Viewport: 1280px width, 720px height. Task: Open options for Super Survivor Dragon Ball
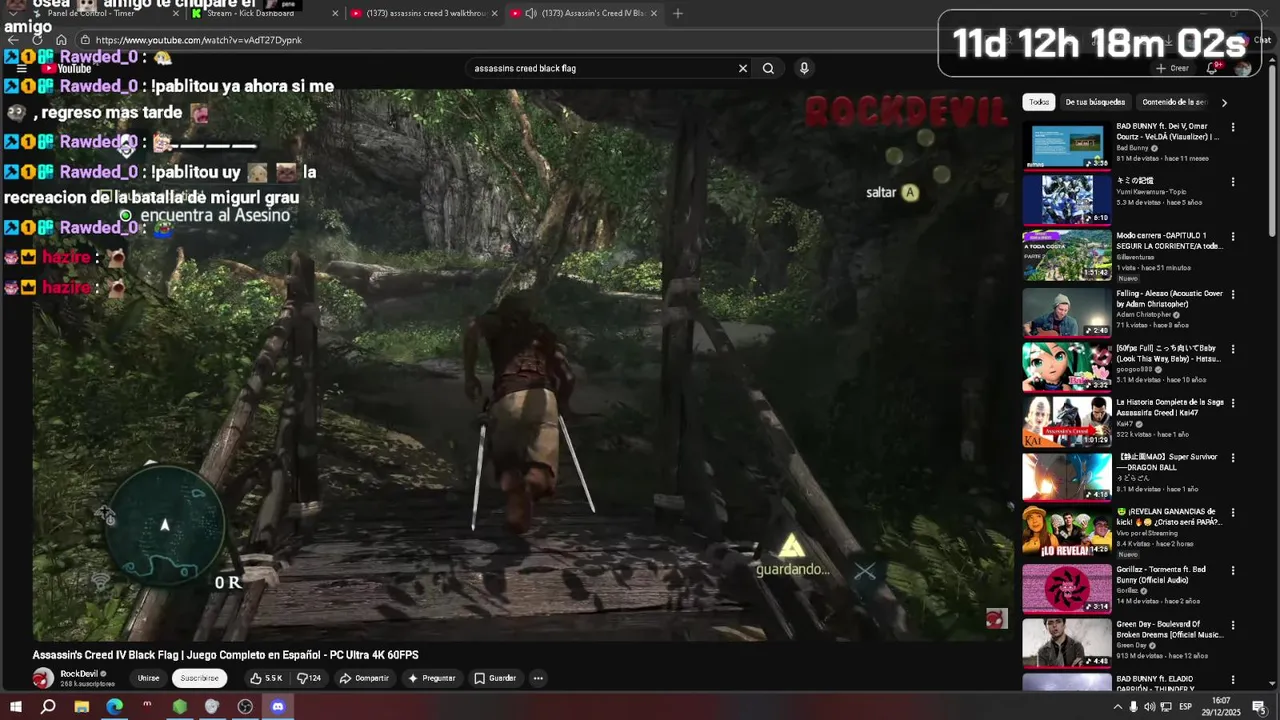click(x=1233, y=458)
